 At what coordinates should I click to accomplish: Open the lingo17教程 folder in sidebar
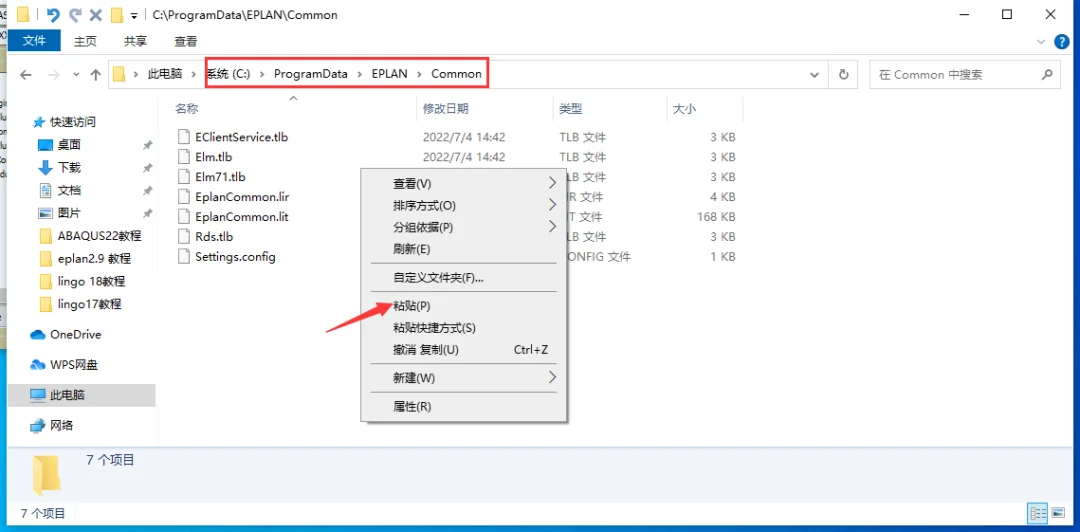click(90, 304)
